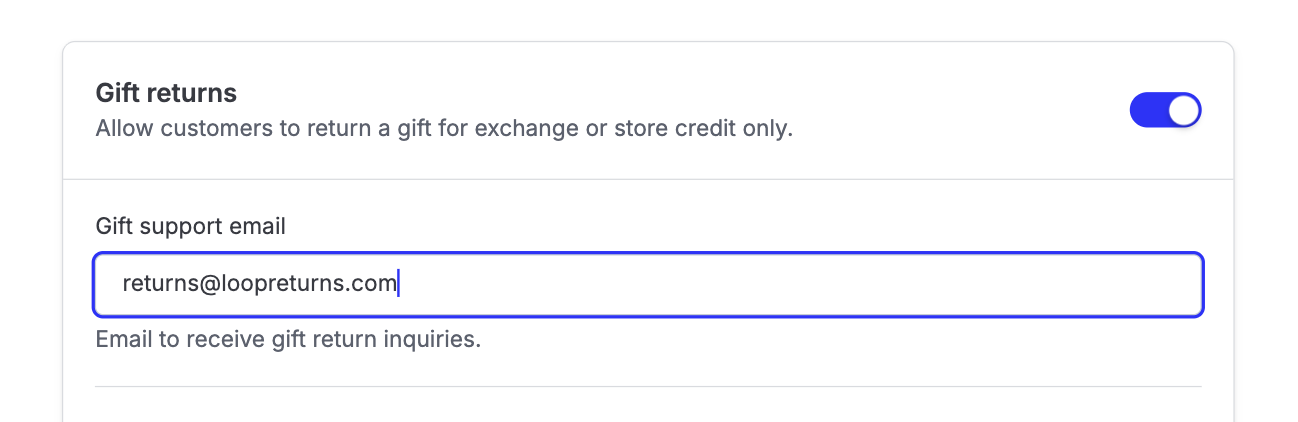Click the "Email to receive gift return inquiries" helper text

click(x=288, y=340)
